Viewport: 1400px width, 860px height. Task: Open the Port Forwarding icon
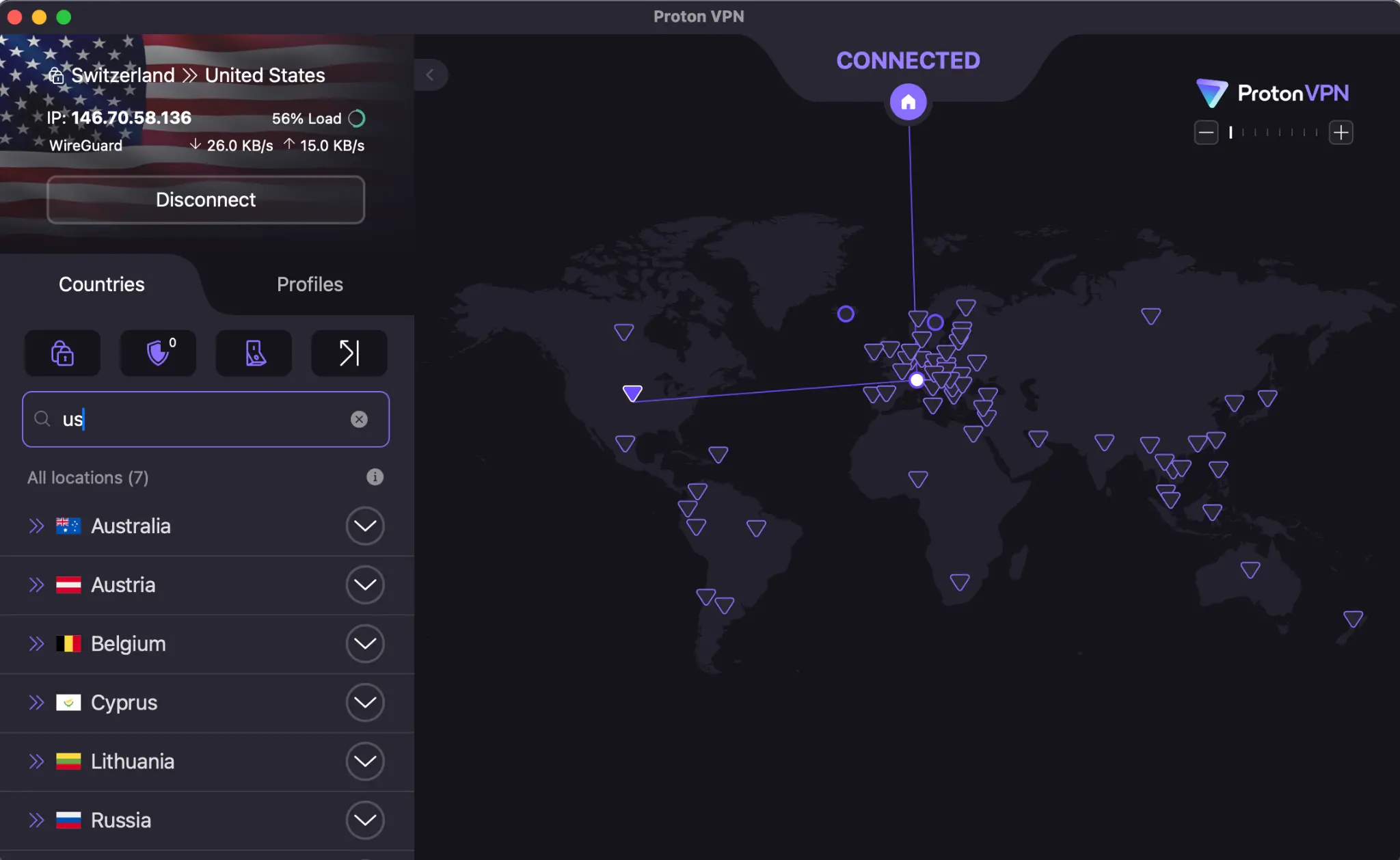coord(348,353)
